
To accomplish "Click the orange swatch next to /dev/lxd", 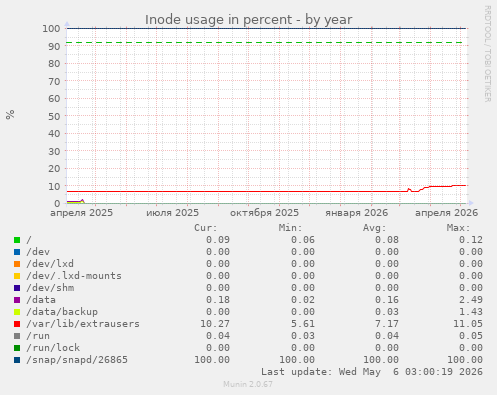I will point(17,264).
